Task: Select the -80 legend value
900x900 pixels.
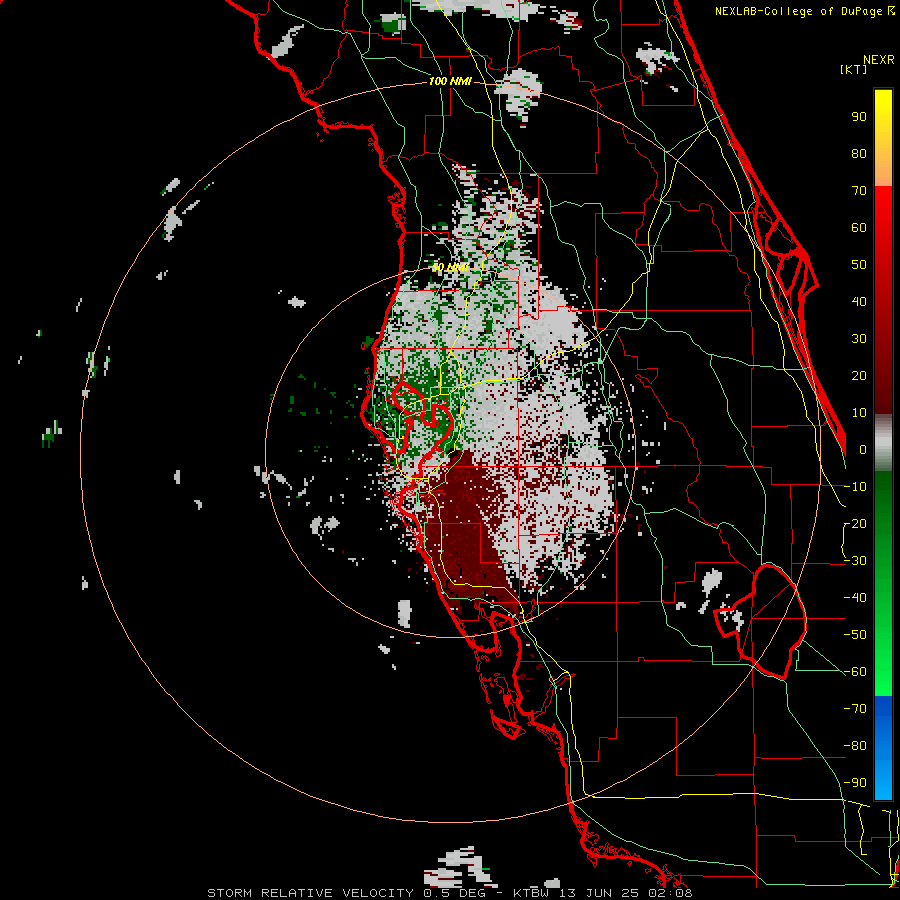Action: pyautogui.click(x=855, y=746)
